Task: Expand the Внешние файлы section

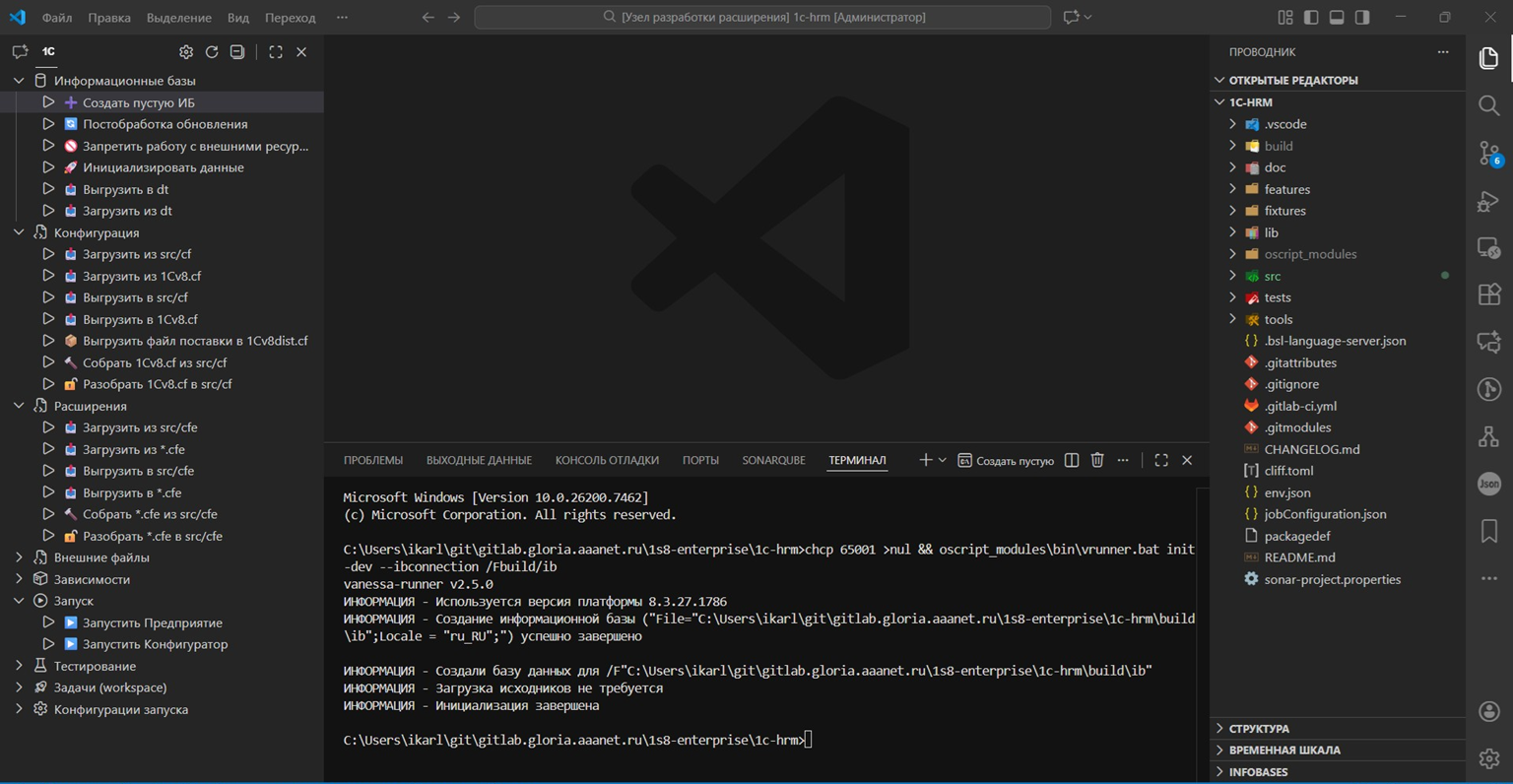Action: tap(19, 557)
